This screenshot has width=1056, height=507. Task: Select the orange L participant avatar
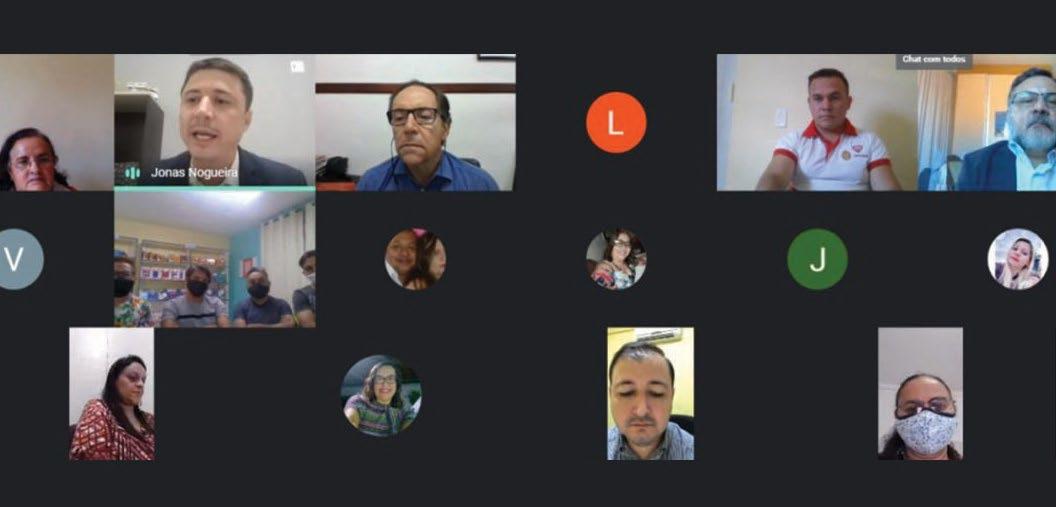click(x=616, y=123)
